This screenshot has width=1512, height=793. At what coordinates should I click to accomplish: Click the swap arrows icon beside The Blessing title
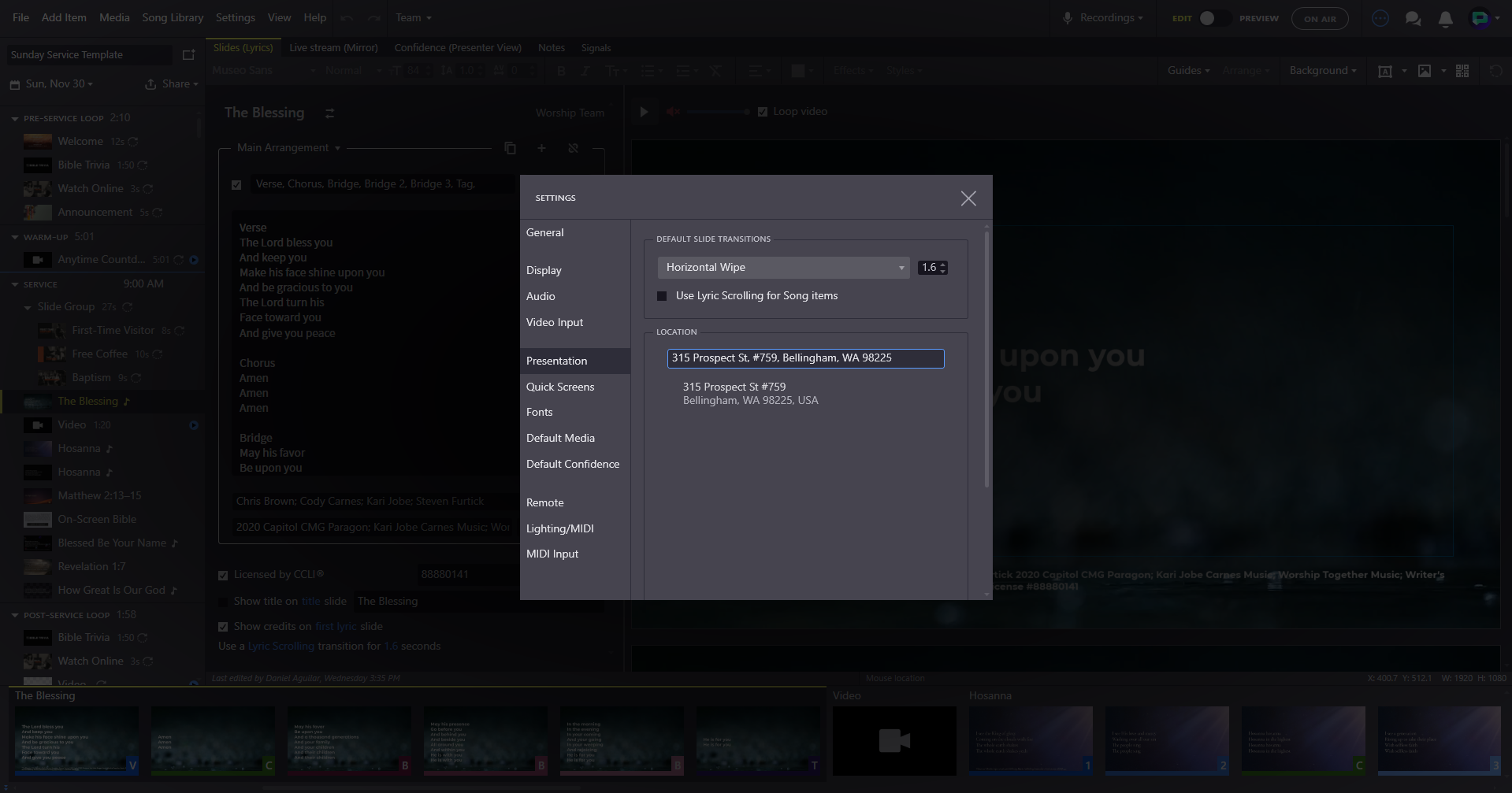tap(329, 113)
